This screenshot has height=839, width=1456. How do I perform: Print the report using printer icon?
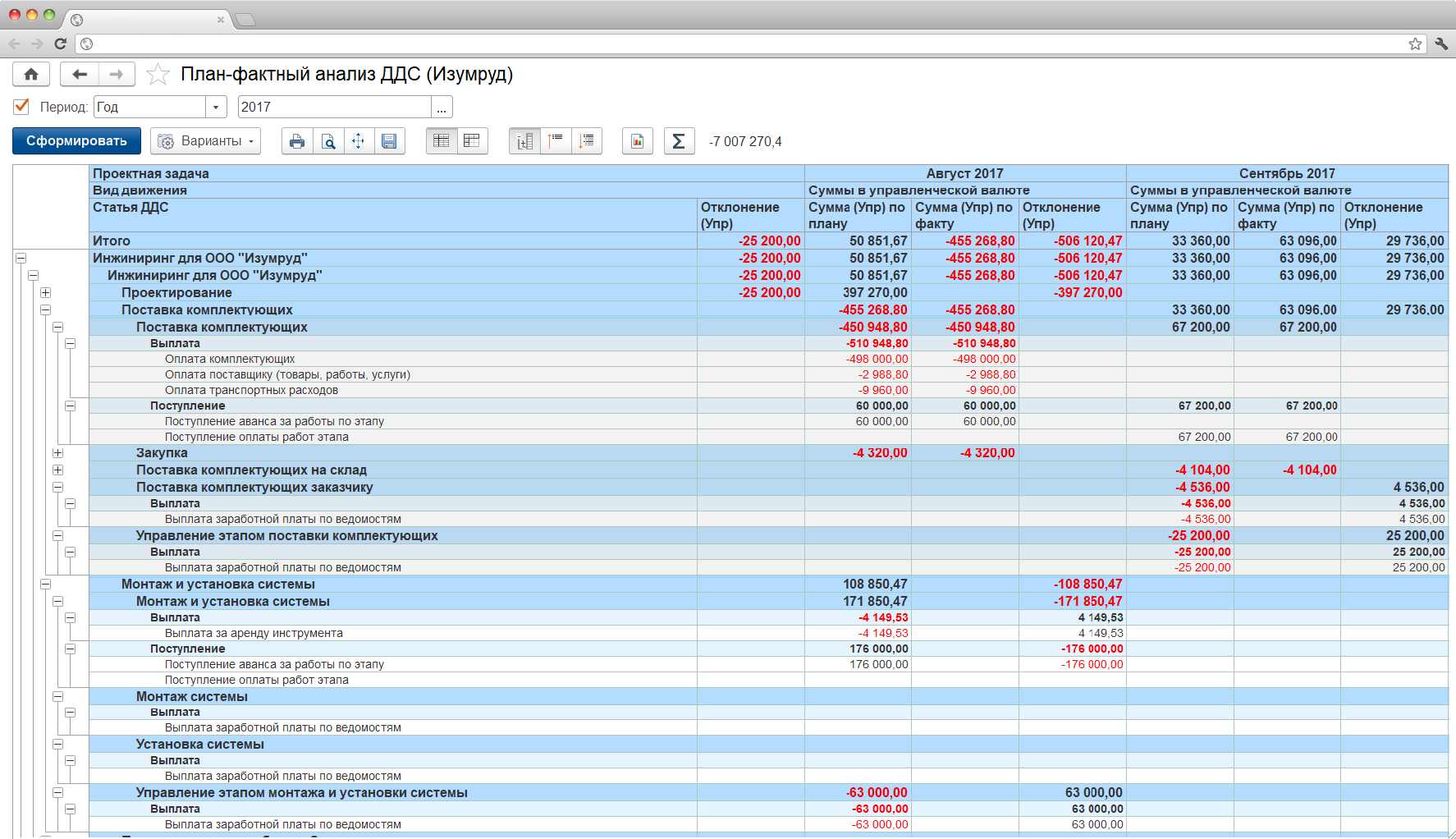point(297,141)
